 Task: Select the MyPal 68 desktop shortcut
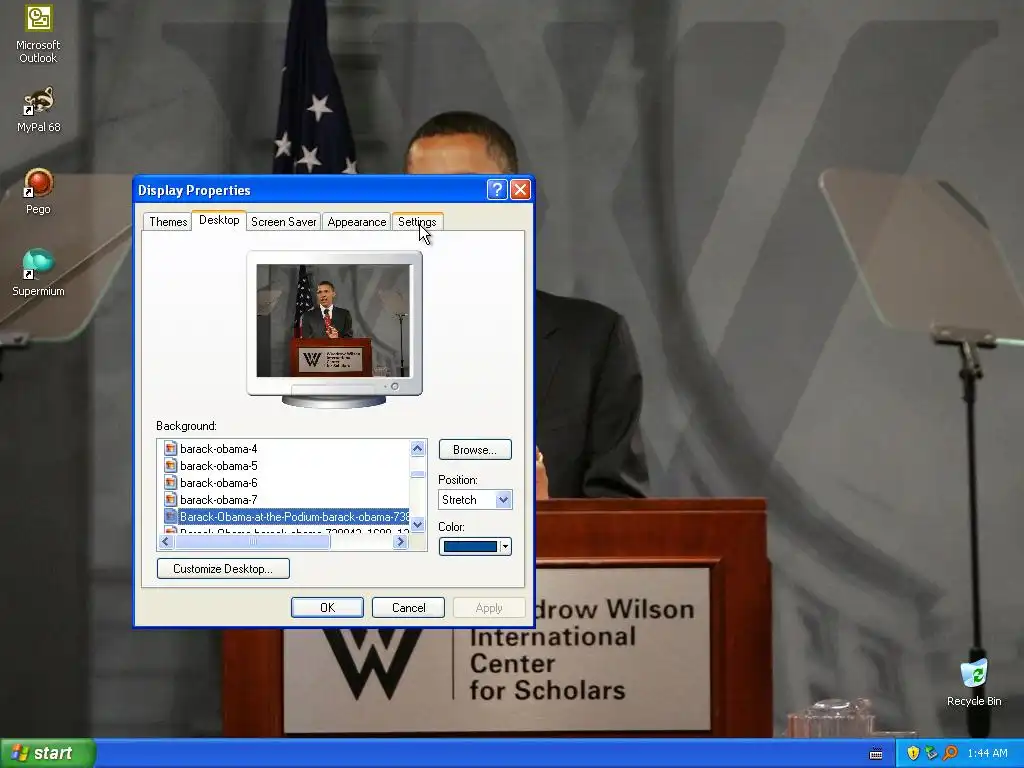pyautogui.click(x=39, y=110)
